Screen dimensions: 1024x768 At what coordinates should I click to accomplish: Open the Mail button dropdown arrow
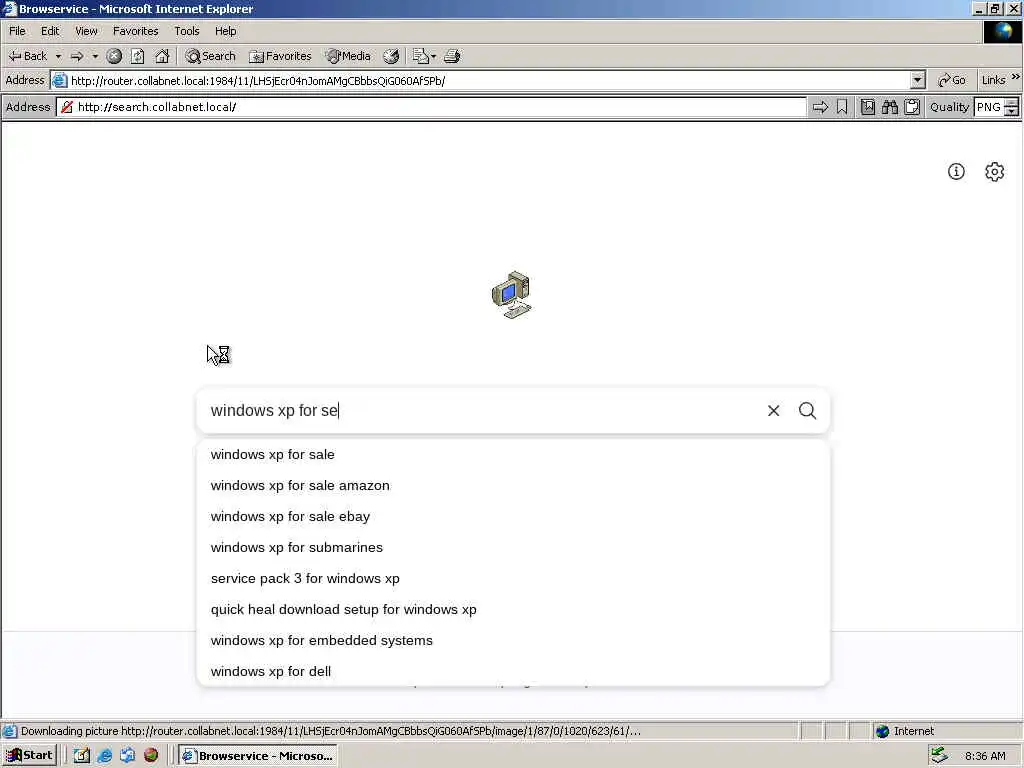[434, 56]
